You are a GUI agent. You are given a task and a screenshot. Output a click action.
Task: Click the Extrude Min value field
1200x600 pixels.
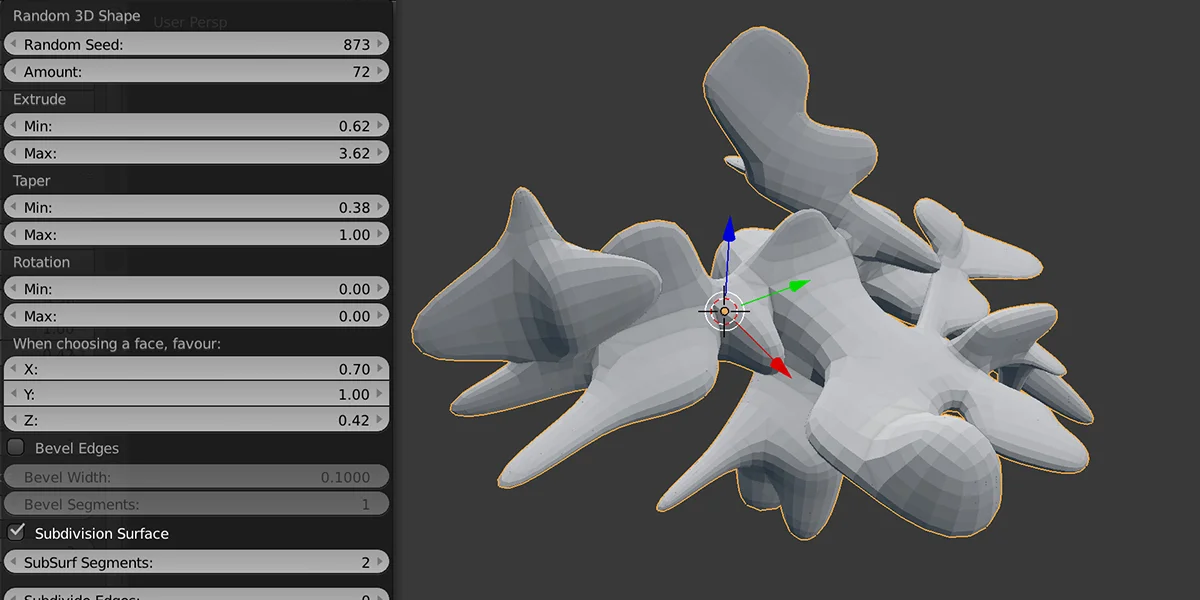(x=196, y=126)
